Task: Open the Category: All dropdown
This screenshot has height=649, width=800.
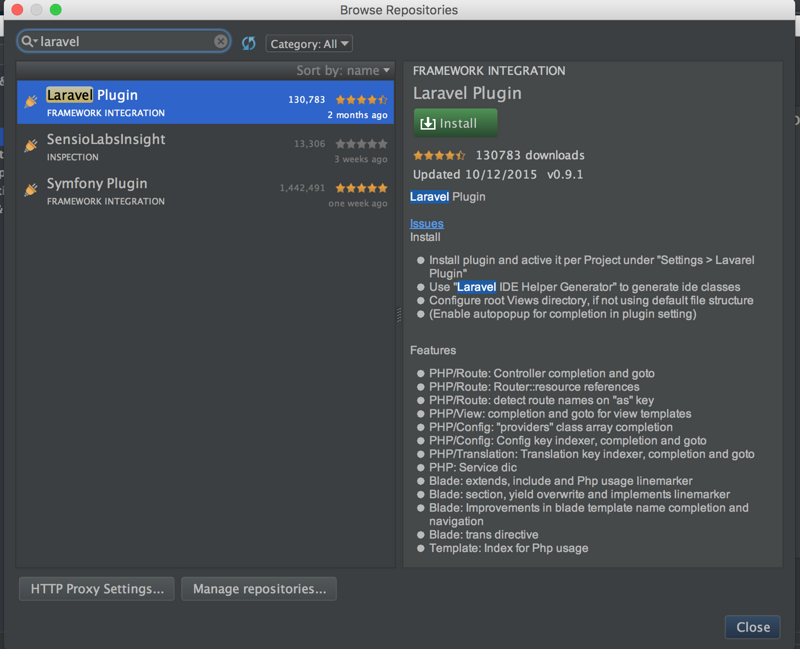Action: [309, 44]
